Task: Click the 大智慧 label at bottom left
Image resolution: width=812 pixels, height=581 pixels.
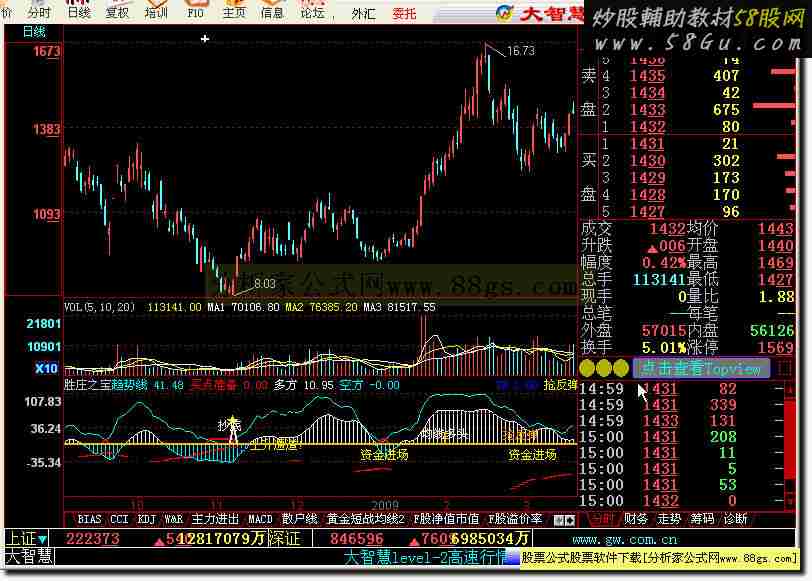Action: 28,557
